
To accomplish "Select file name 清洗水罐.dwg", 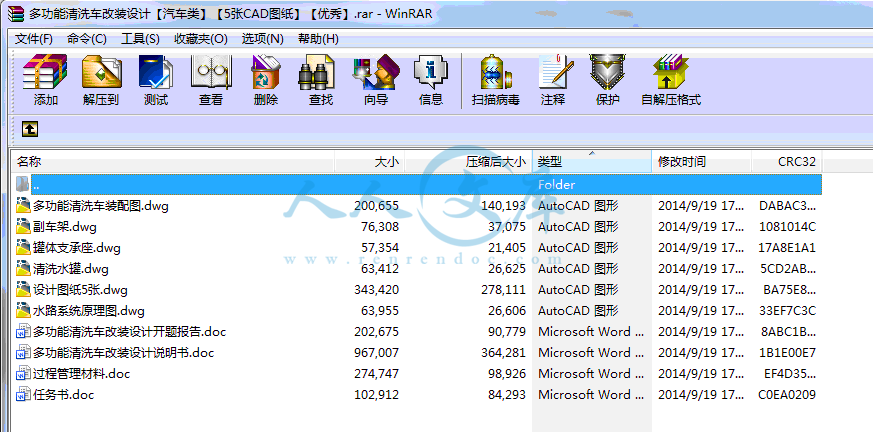I will (x=71, y=269).
